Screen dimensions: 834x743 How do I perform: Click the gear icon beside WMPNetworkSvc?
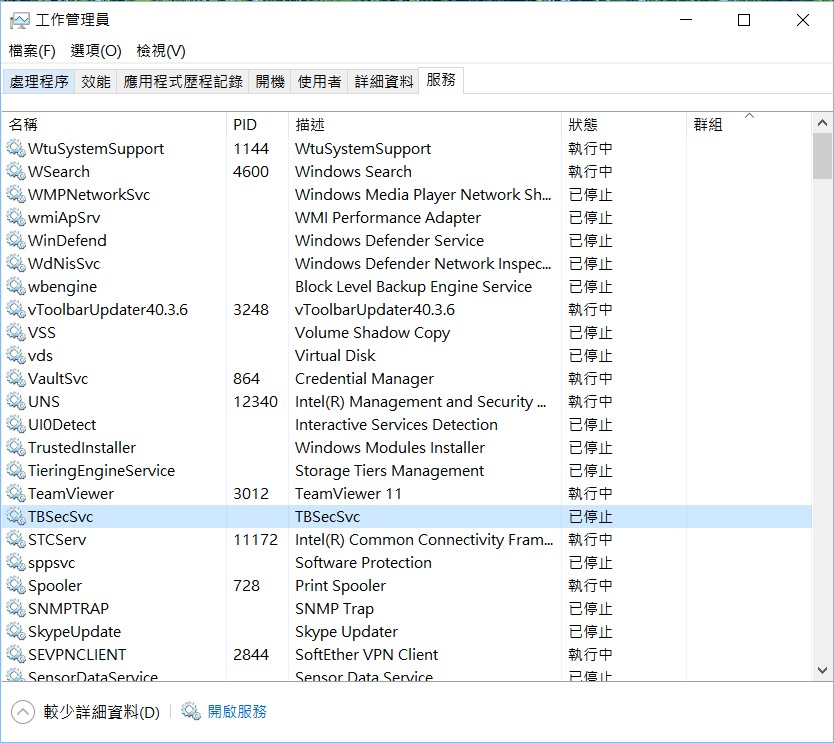point(16,194)
